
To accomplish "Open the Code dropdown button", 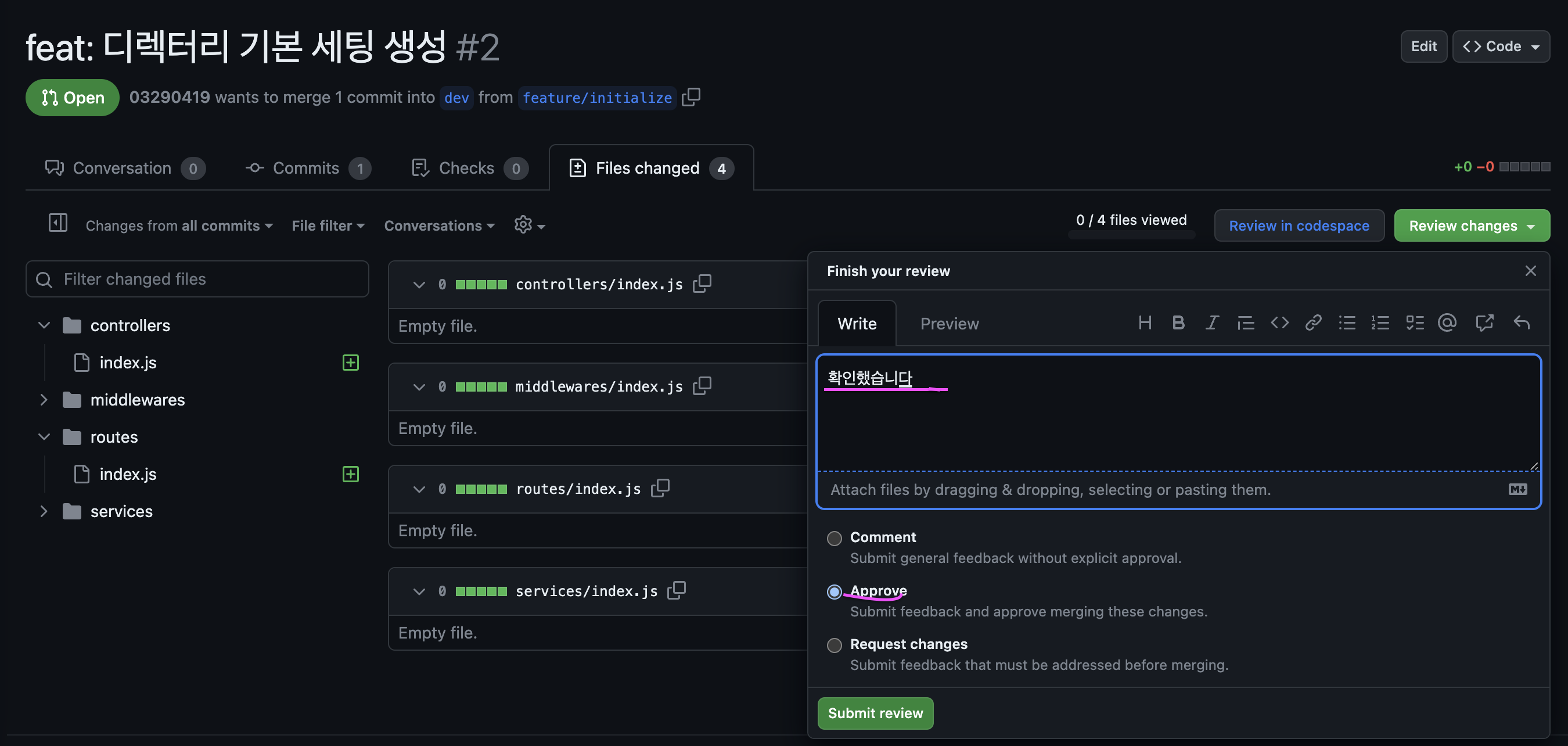I will click(x=1501, y=46).
